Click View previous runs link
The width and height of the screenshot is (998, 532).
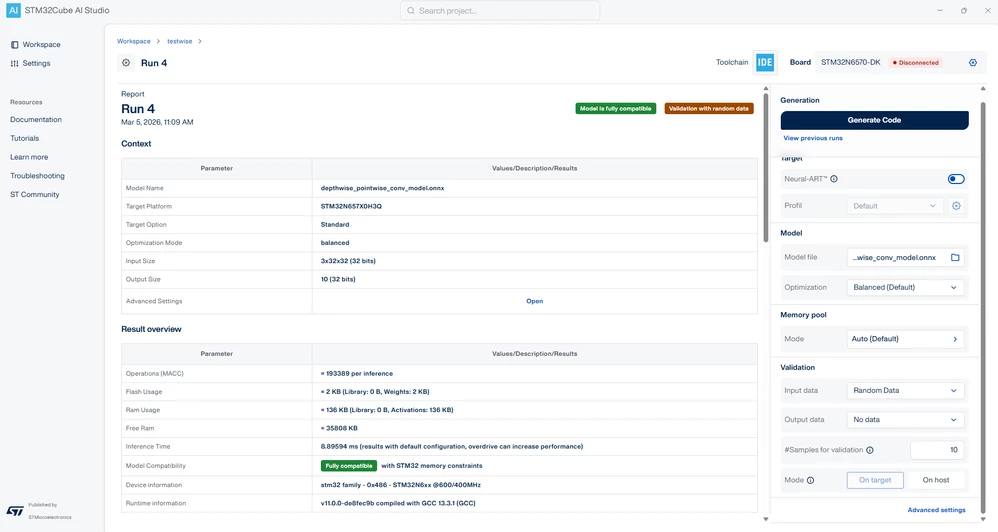813,138
